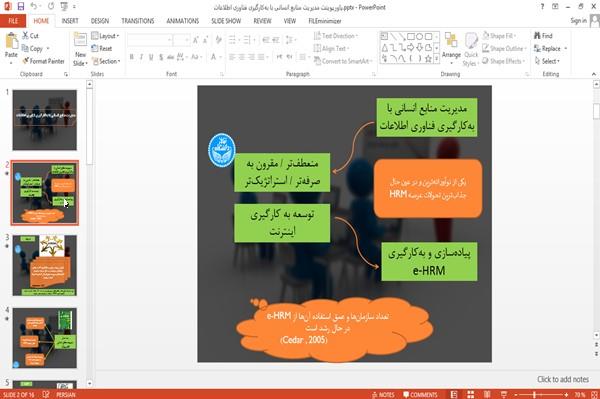
Task: Increase font size with large A icon
Action: point(196,40)
